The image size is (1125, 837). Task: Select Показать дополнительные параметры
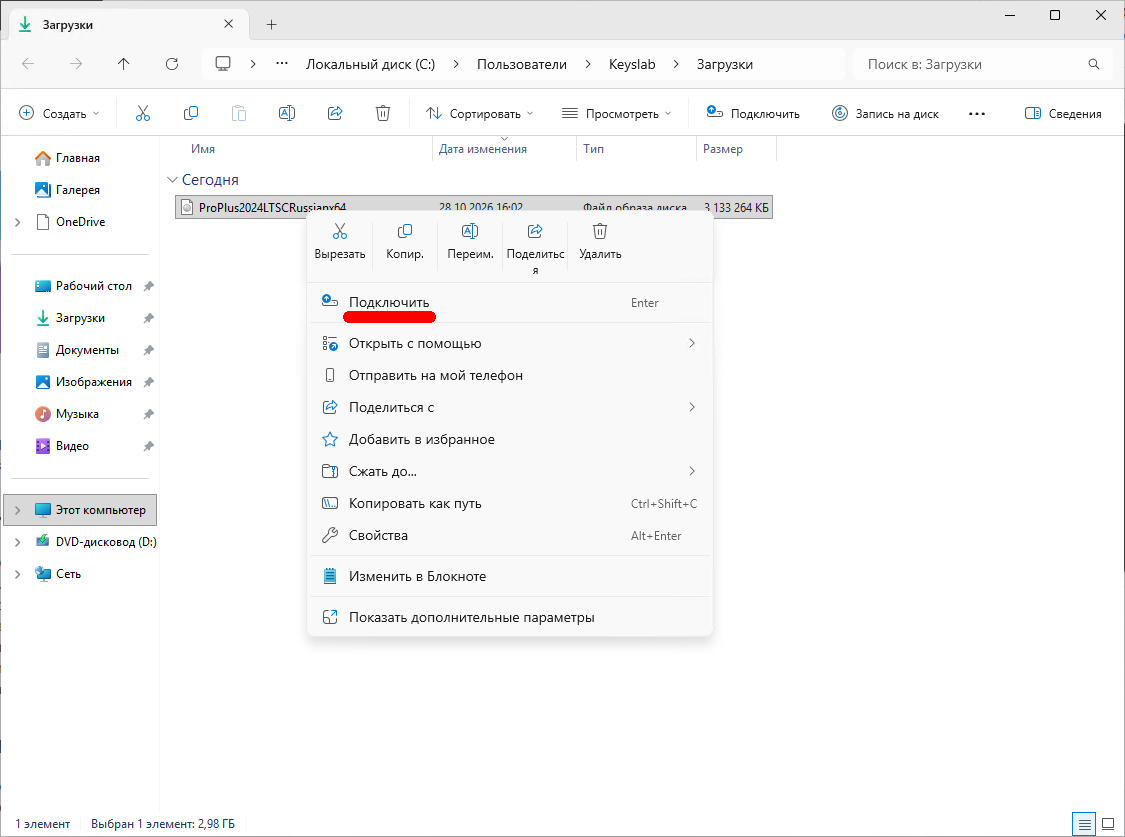[x=509, y=618]
